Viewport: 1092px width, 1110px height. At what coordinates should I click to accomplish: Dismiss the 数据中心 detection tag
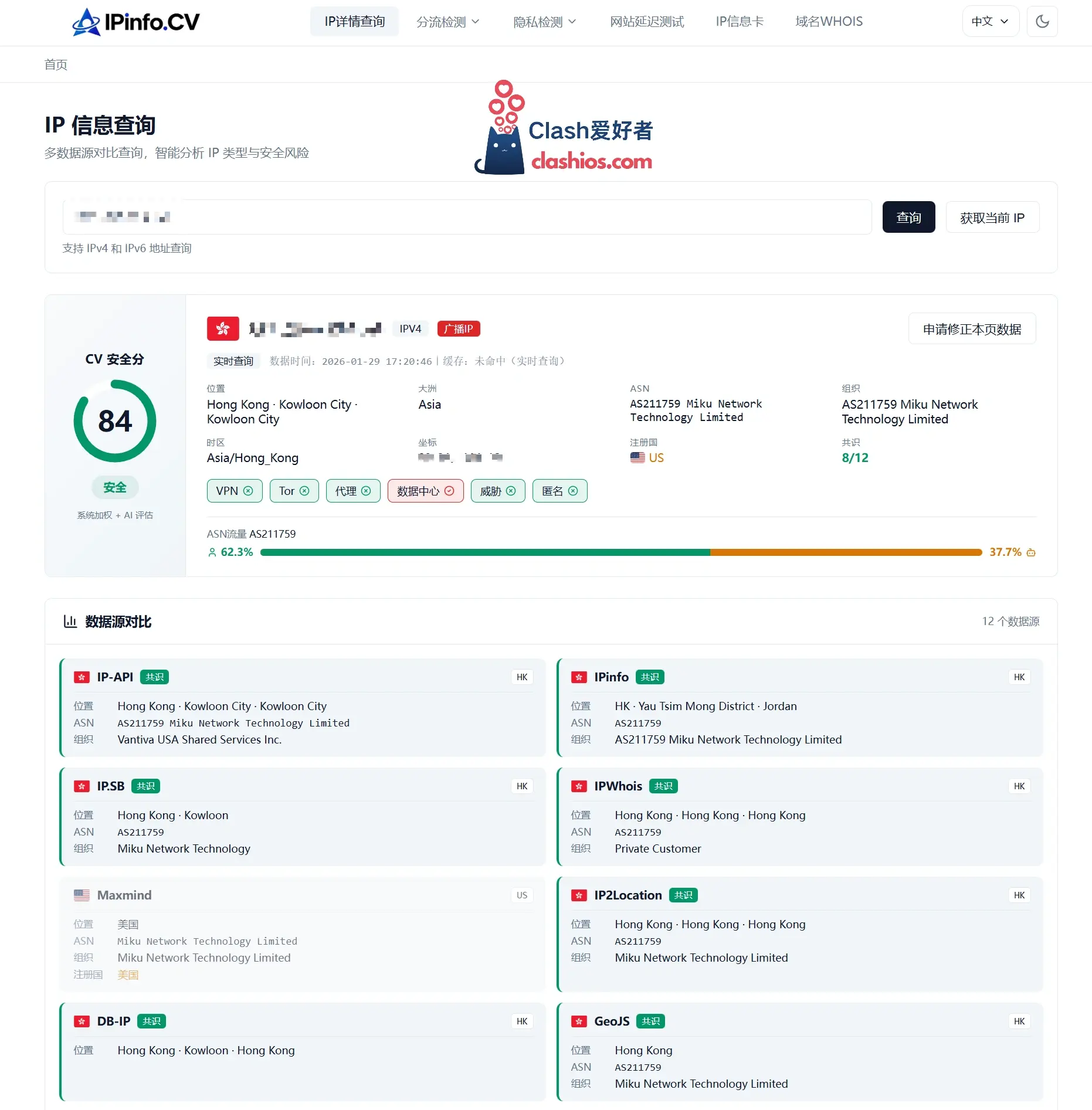tap(449, 491)
